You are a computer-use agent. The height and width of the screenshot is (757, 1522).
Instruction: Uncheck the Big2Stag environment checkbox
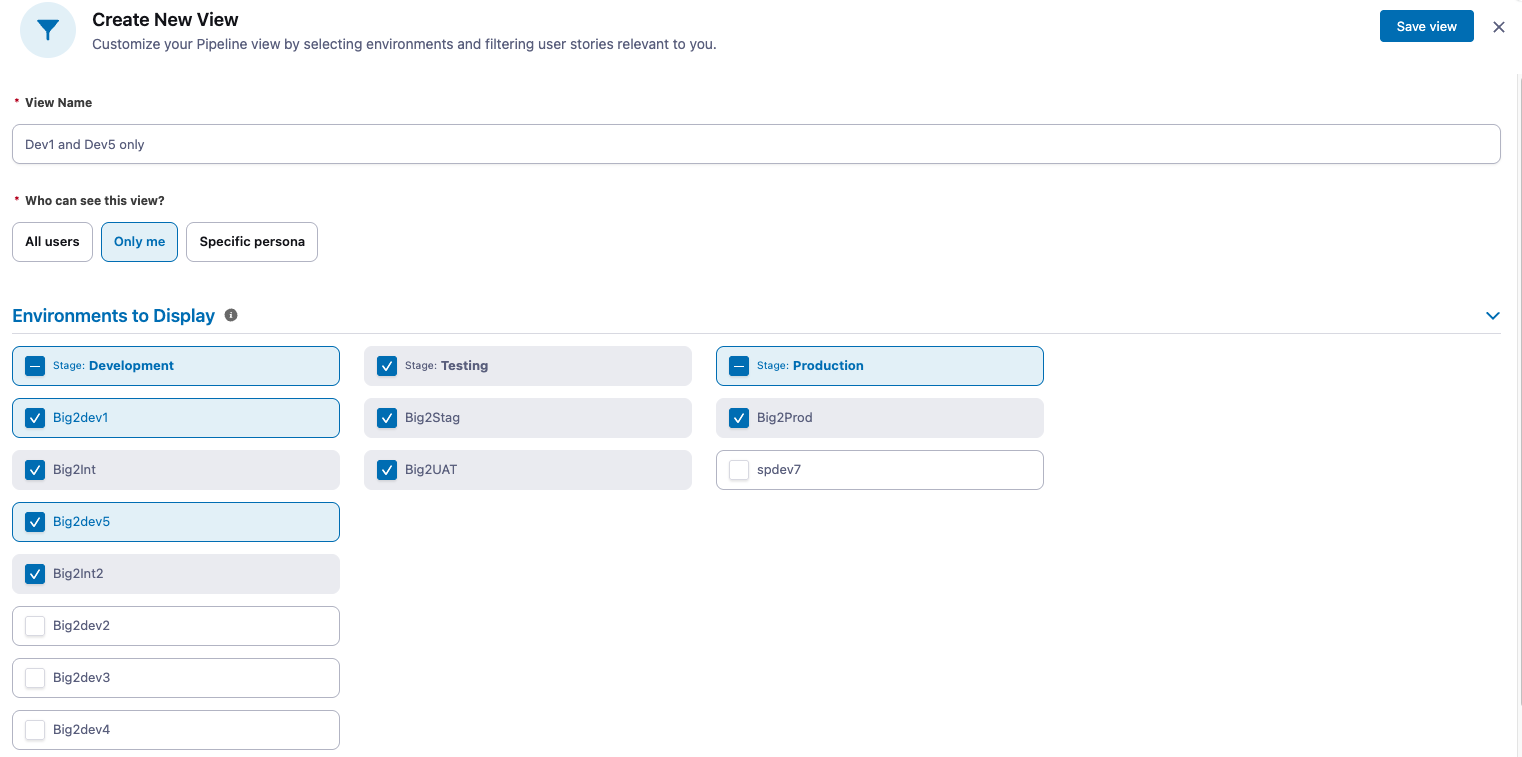(387, 418)
